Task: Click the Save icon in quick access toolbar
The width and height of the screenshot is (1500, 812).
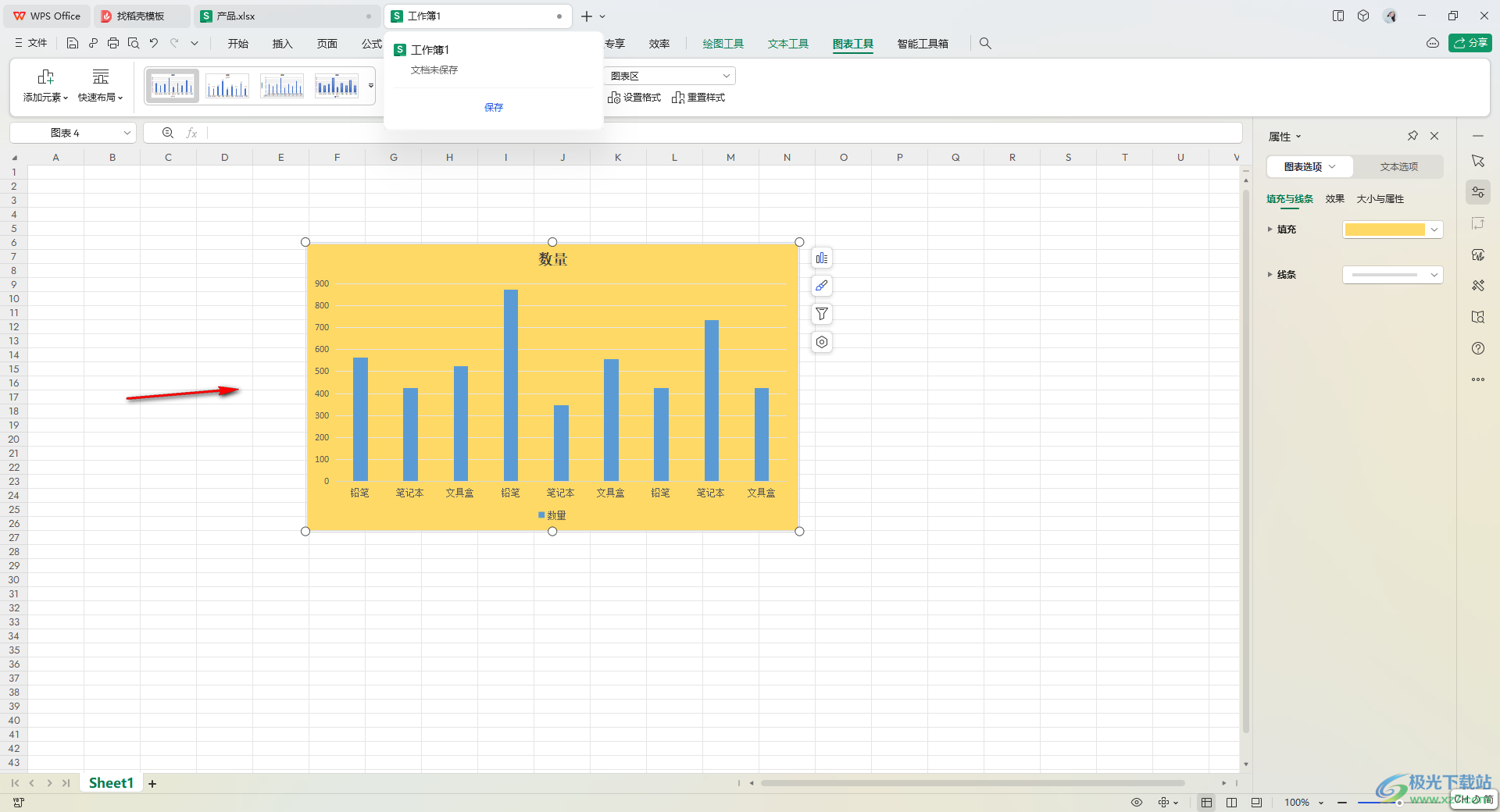Action: (x=73, y=44)
